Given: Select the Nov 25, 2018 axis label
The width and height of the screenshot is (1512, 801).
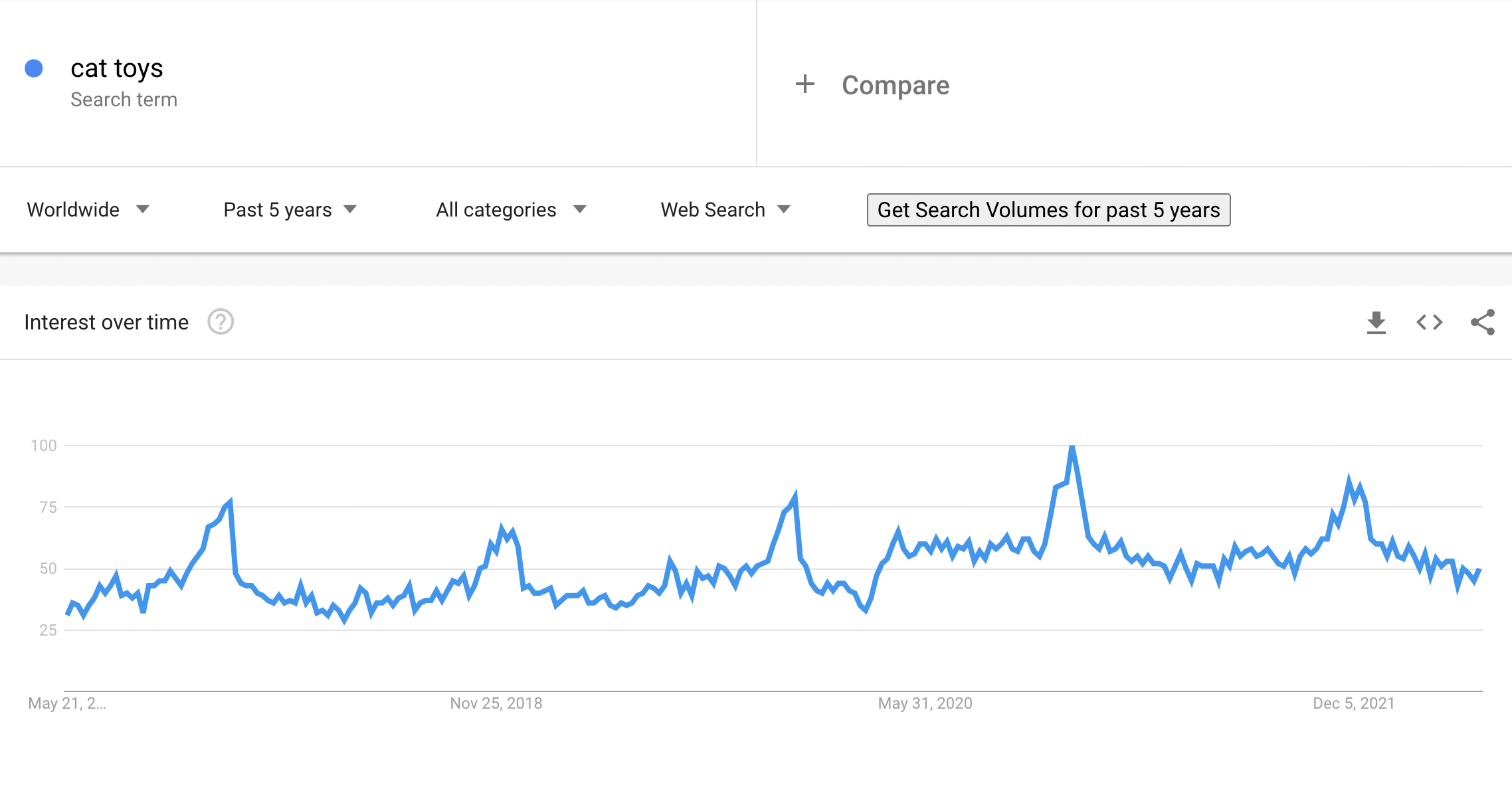Looking at the screenshot, I should pos(496,703).
